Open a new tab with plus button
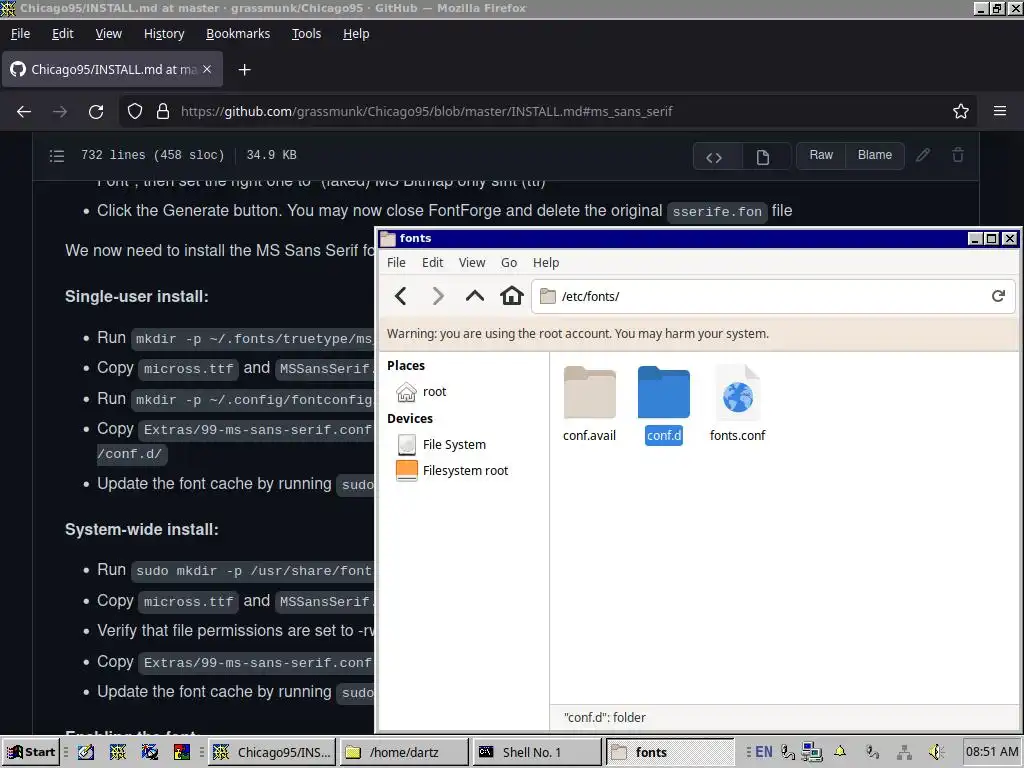1024x768 pixels. point(244,70)
